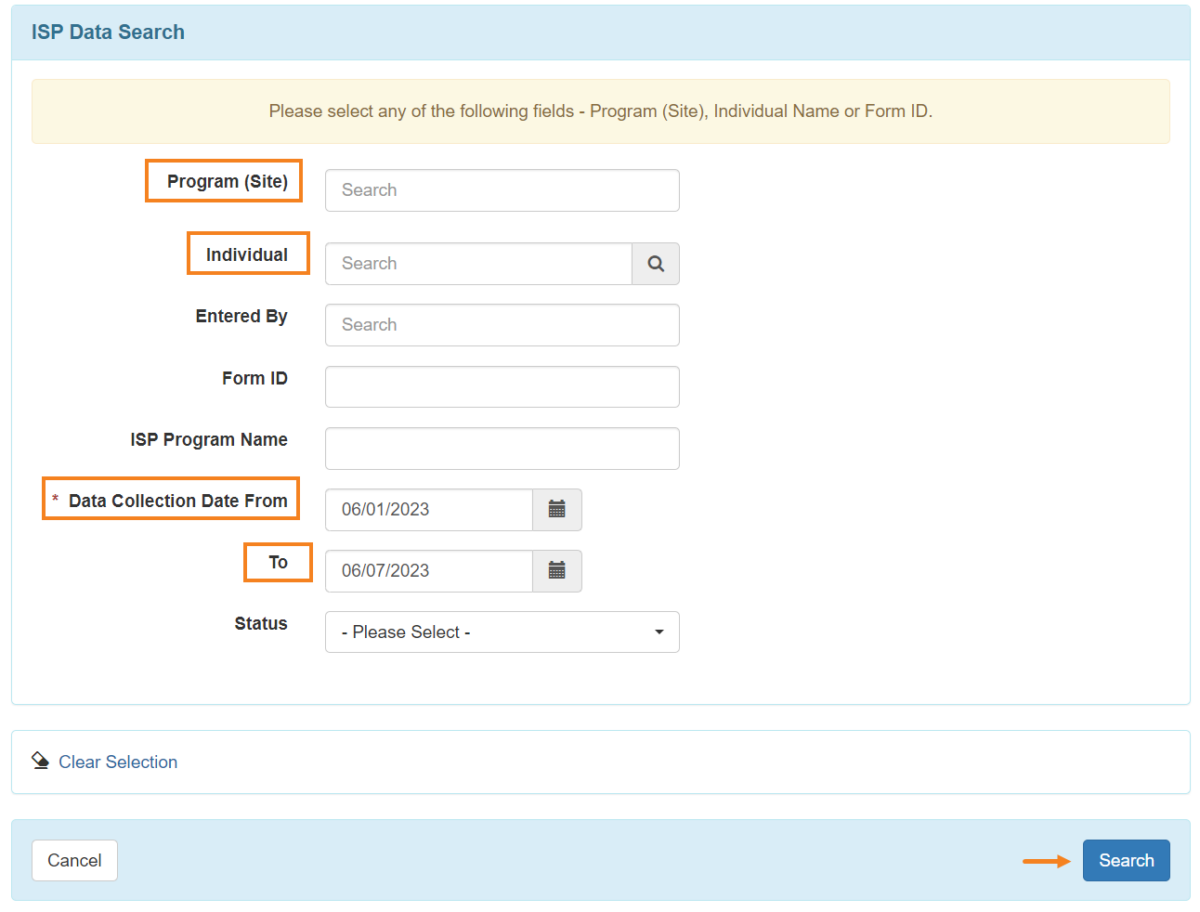Click the Cancel button
The image size is (1200, 912).
point(74,860)
